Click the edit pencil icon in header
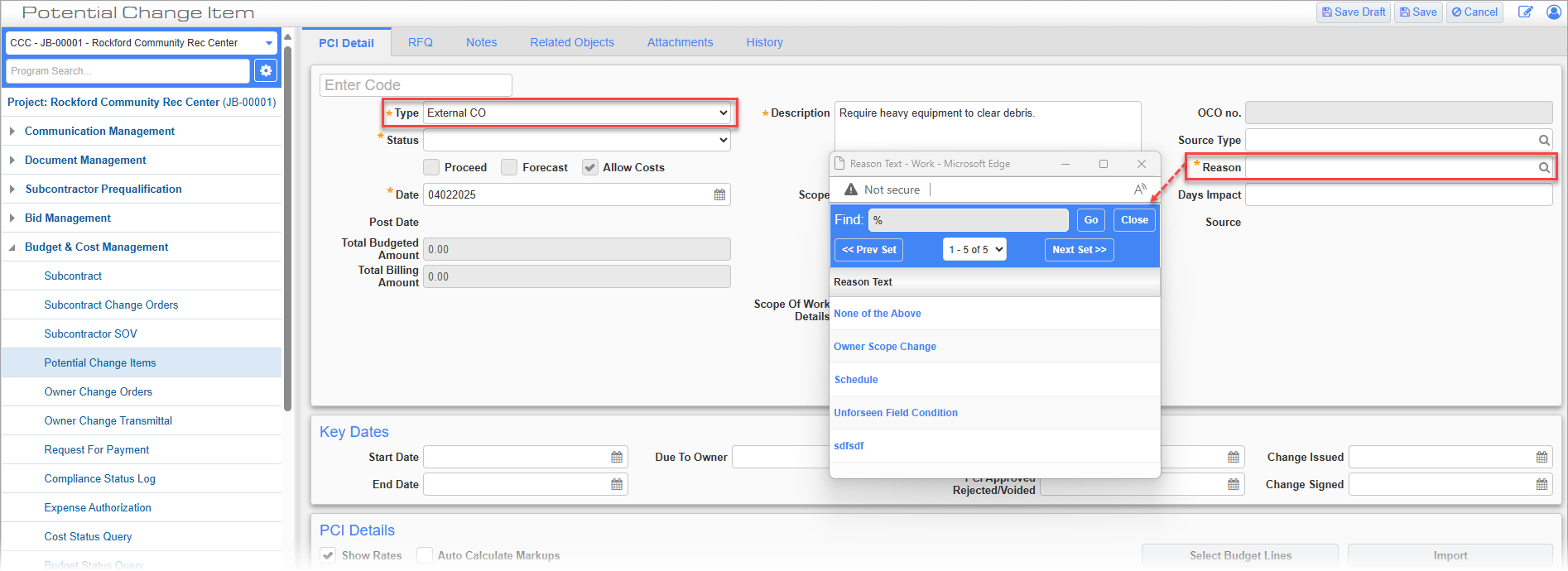This screenshot has height=571, width=1568. click(x=1525, y=12)
